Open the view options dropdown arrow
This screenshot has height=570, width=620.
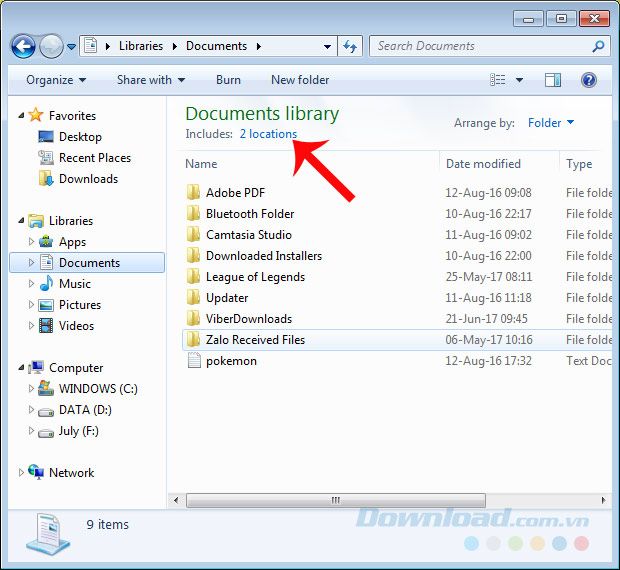click(x=519, y=80)
